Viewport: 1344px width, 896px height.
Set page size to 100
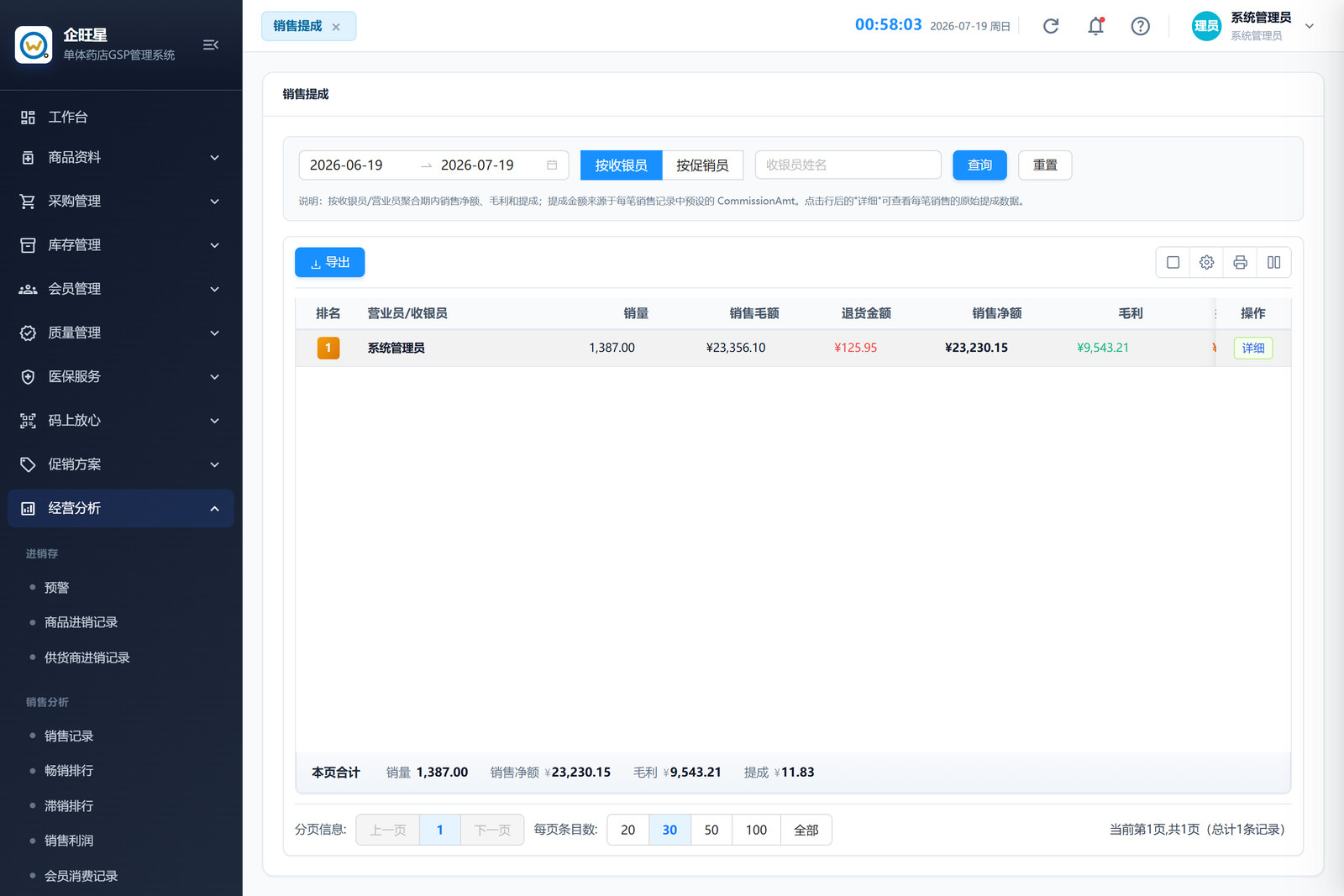[x=756, y=830]
